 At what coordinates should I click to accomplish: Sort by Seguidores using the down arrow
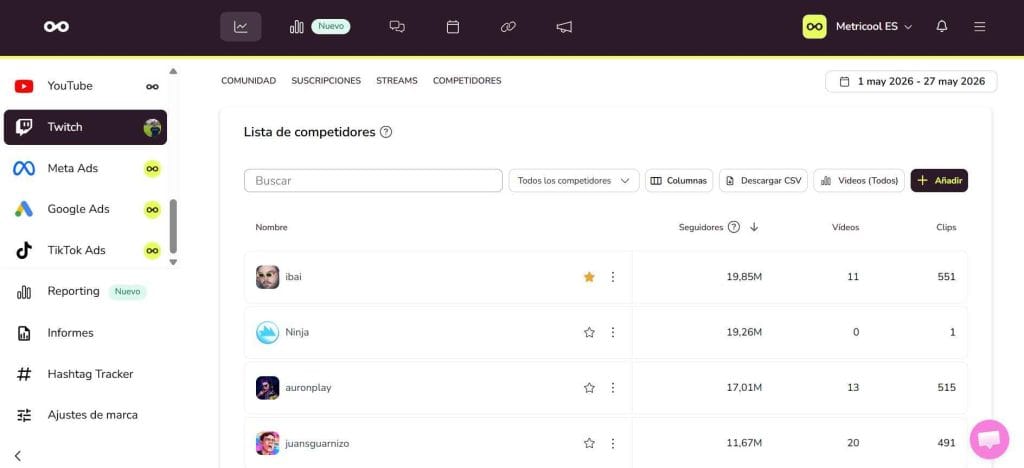pyautogui.click(x=754, y=227)
